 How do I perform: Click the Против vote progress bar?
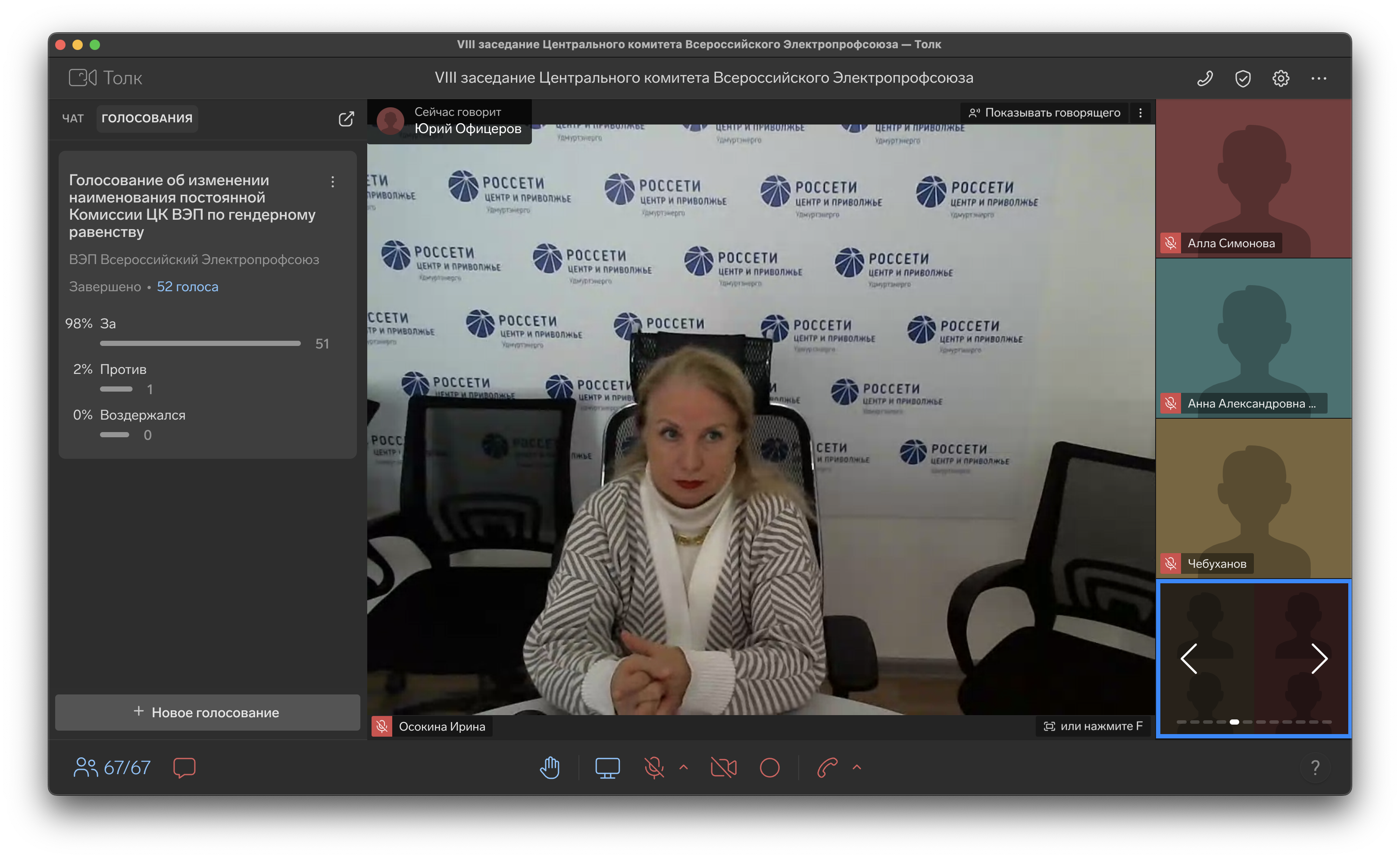tap(116, 389)
